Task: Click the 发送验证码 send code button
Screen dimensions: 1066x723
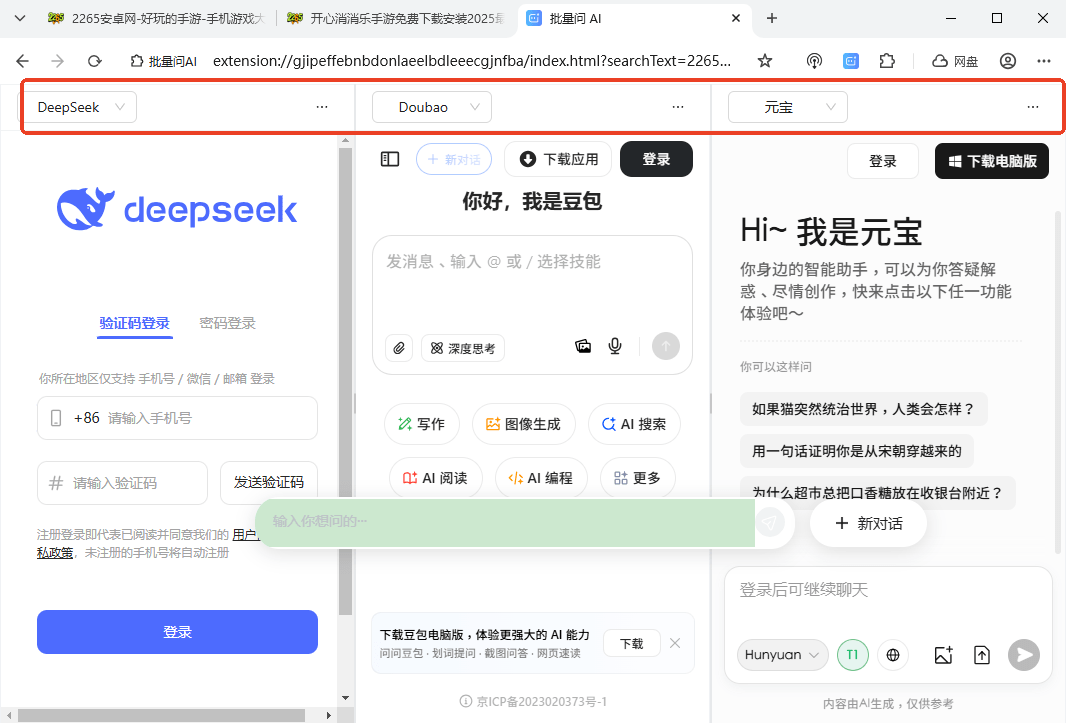Action: coord(269,481)
